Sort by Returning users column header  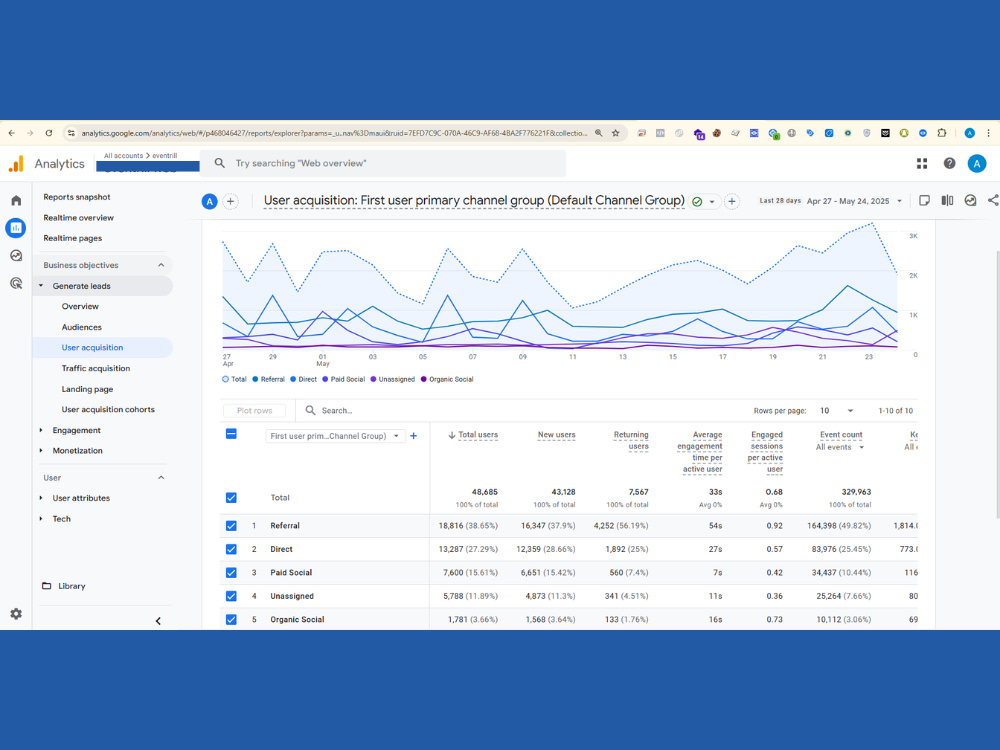pyautogui.click(x=631, y=441)
